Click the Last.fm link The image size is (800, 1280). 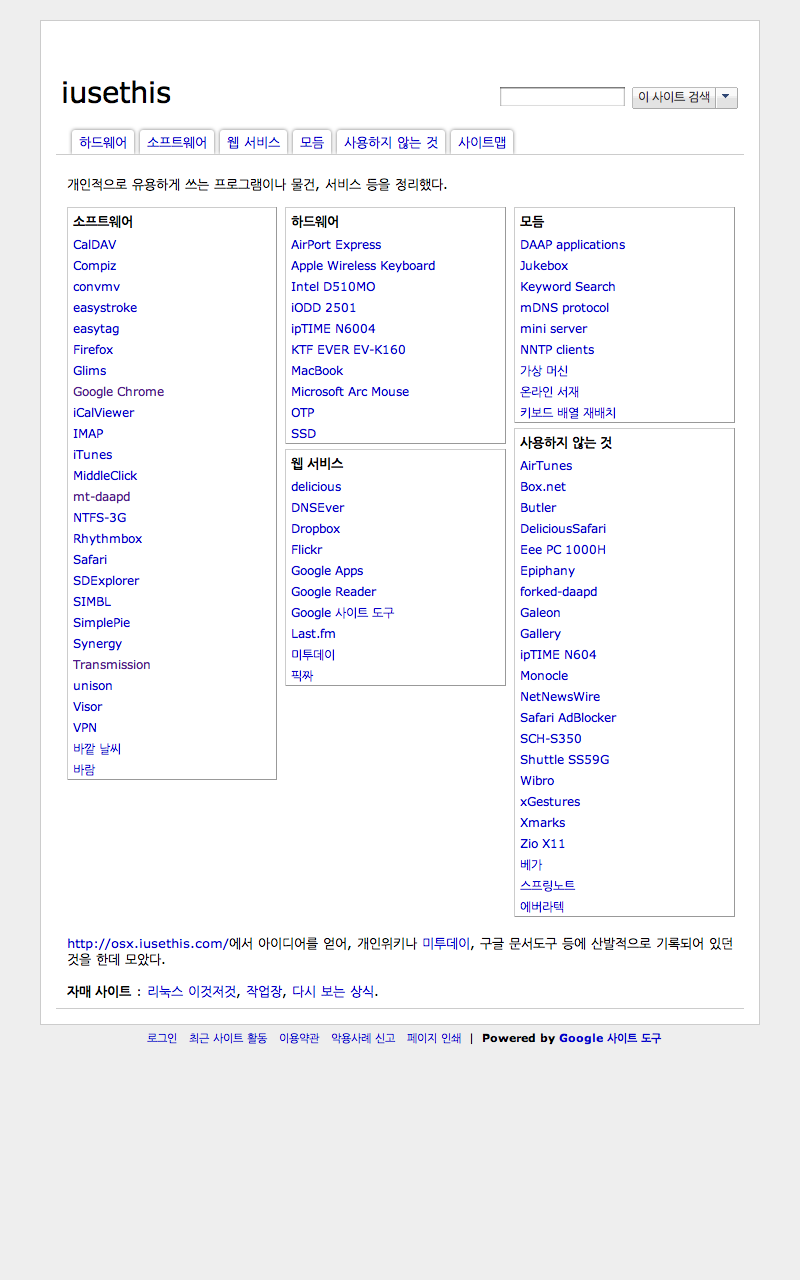(314, 634)
